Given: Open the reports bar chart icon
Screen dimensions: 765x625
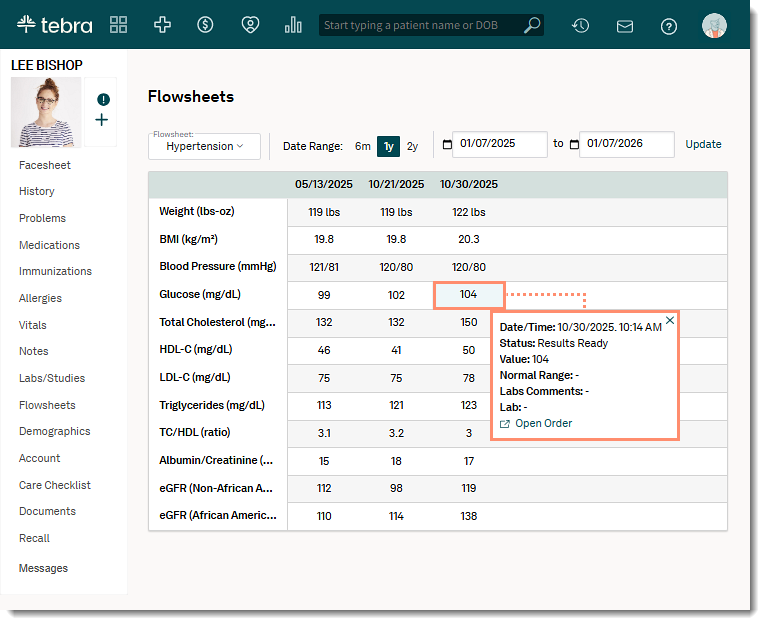Looking at the screenshot, I should pyautogui.click(x=293, y=25).
